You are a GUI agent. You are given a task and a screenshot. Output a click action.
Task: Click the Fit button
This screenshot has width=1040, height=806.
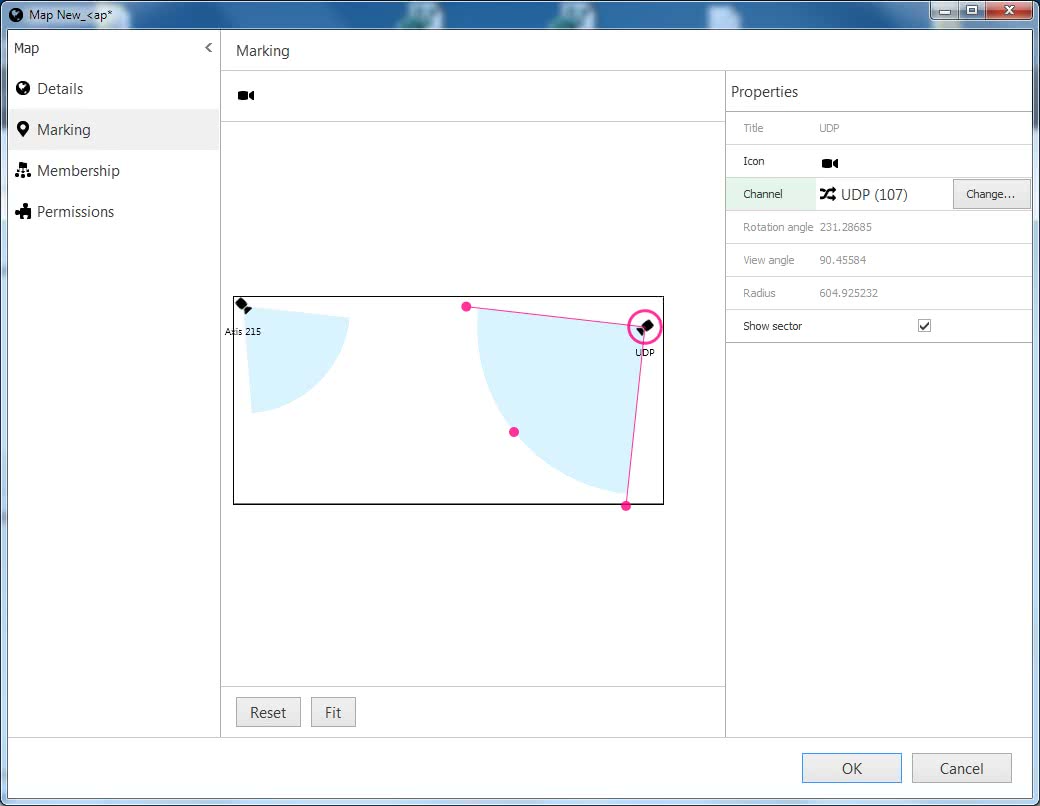point(333,713)
